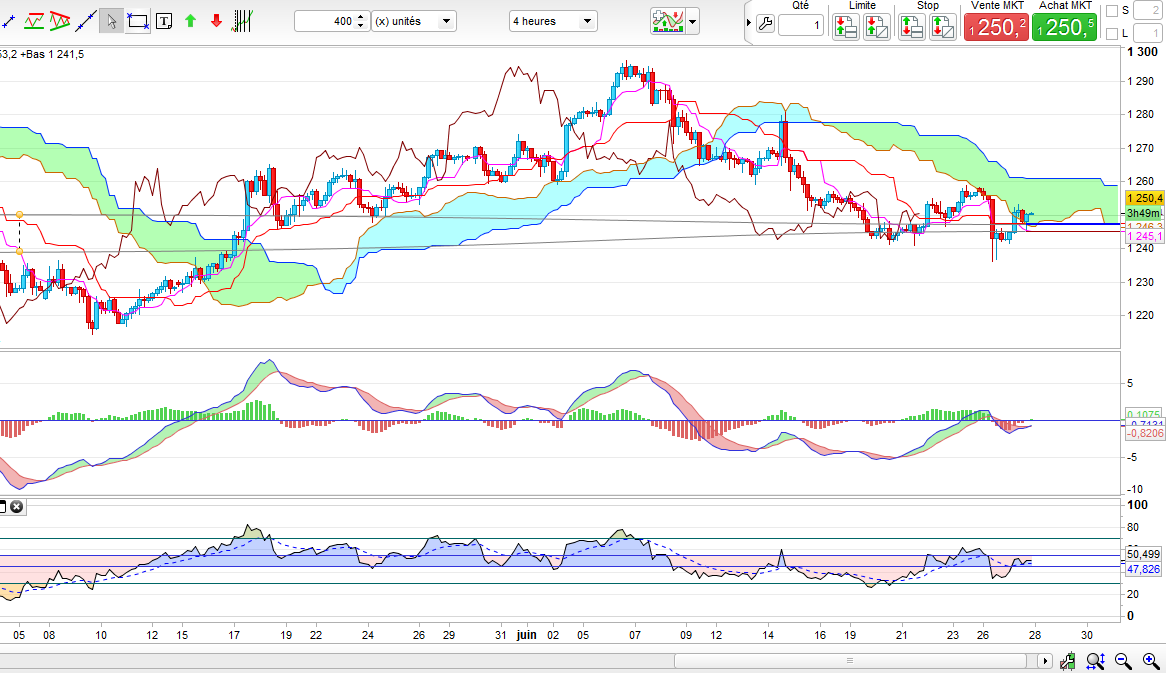The height and width of the screenshot is (673, 1166).
Task: Add a text annotation with the T tool
Action: coord(164,20)
